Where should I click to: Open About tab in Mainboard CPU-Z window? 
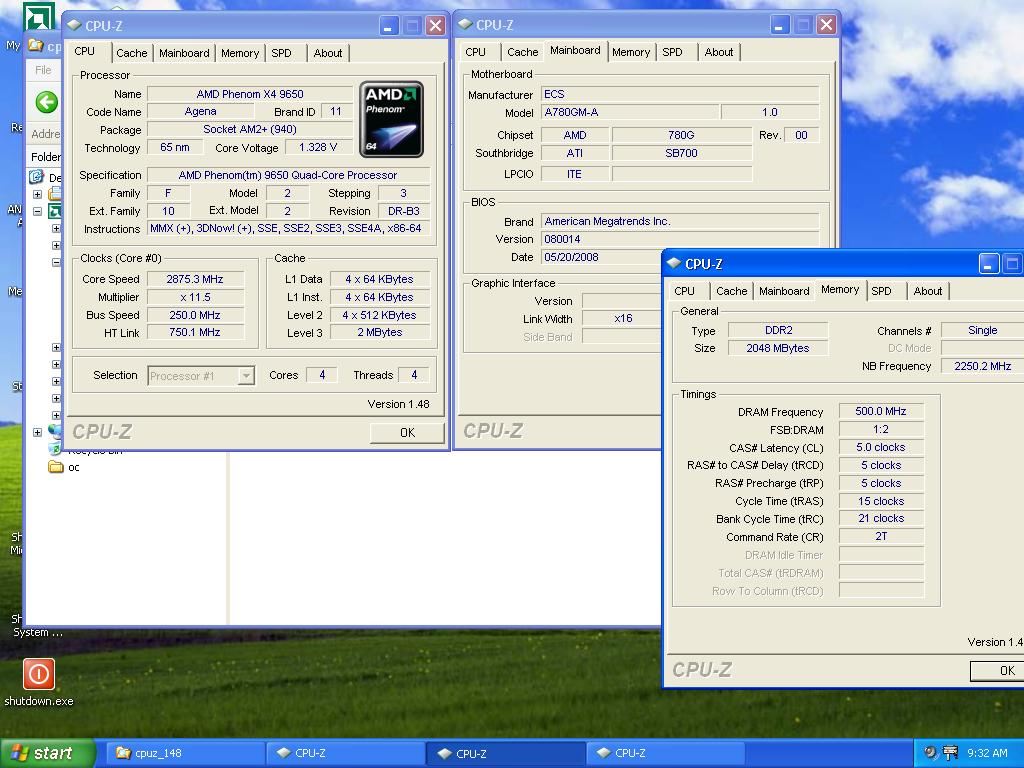718,52
